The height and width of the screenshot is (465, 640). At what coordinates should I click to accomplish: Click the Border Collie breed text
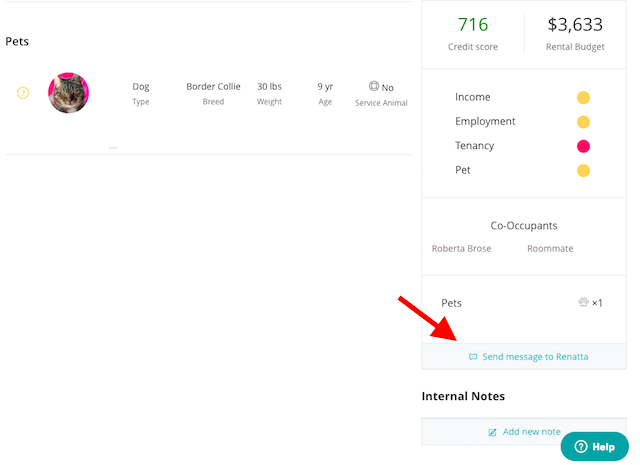214,87
